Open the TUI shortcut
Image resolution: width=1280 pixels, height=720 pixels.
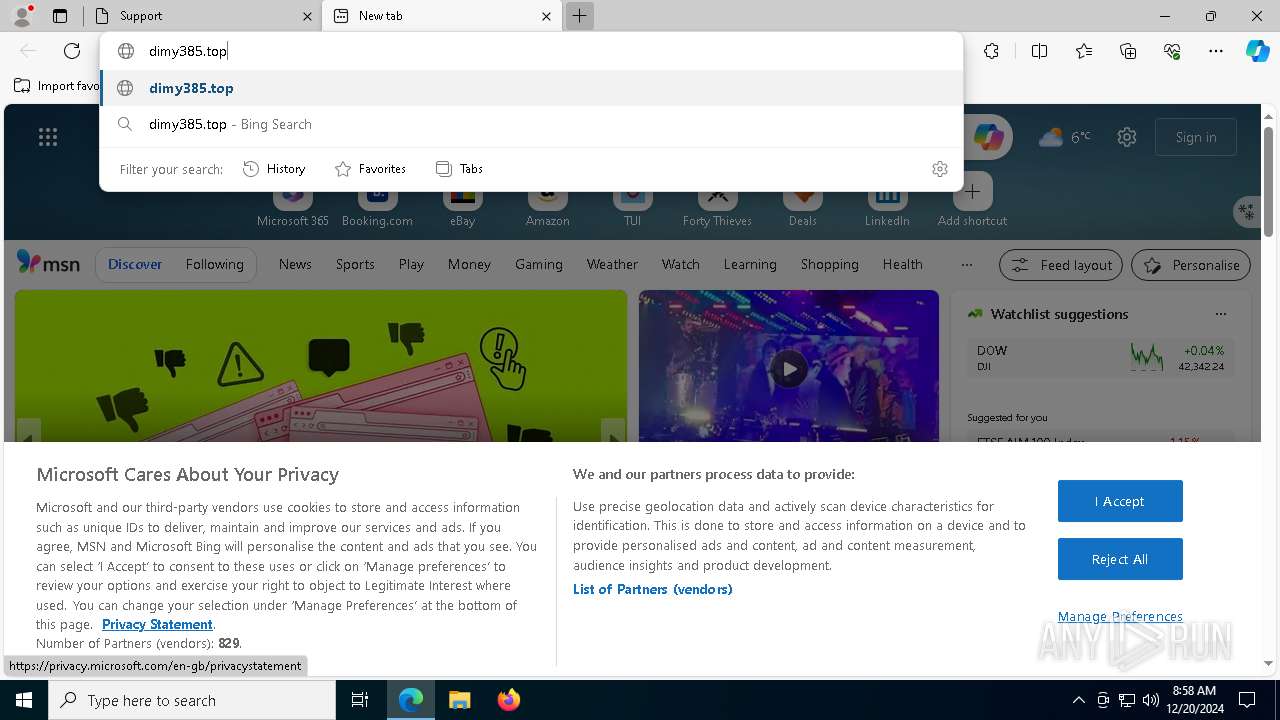pos(632,206)
